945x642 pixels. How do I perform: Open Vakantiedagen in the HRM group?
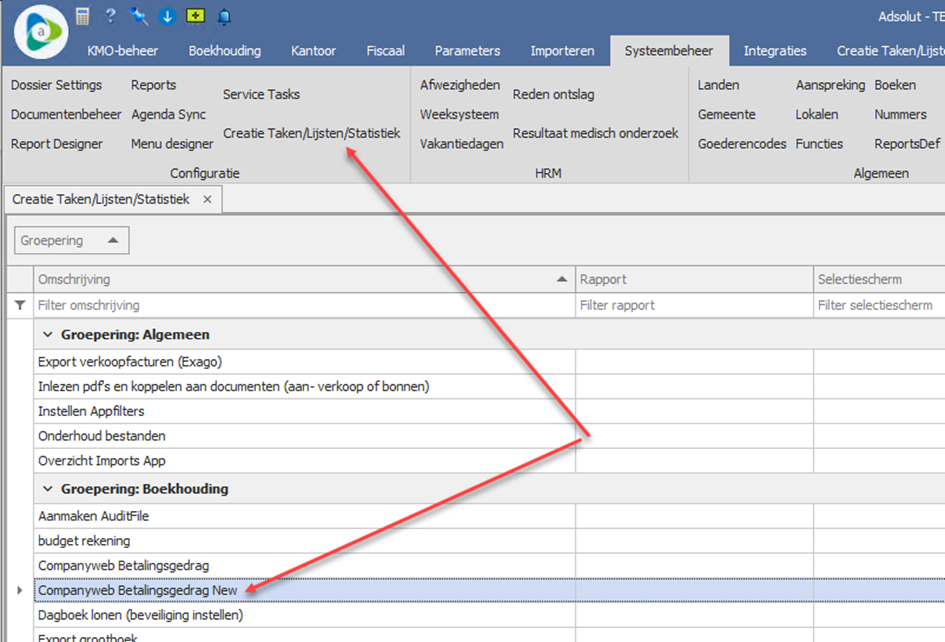pos(462,144)
